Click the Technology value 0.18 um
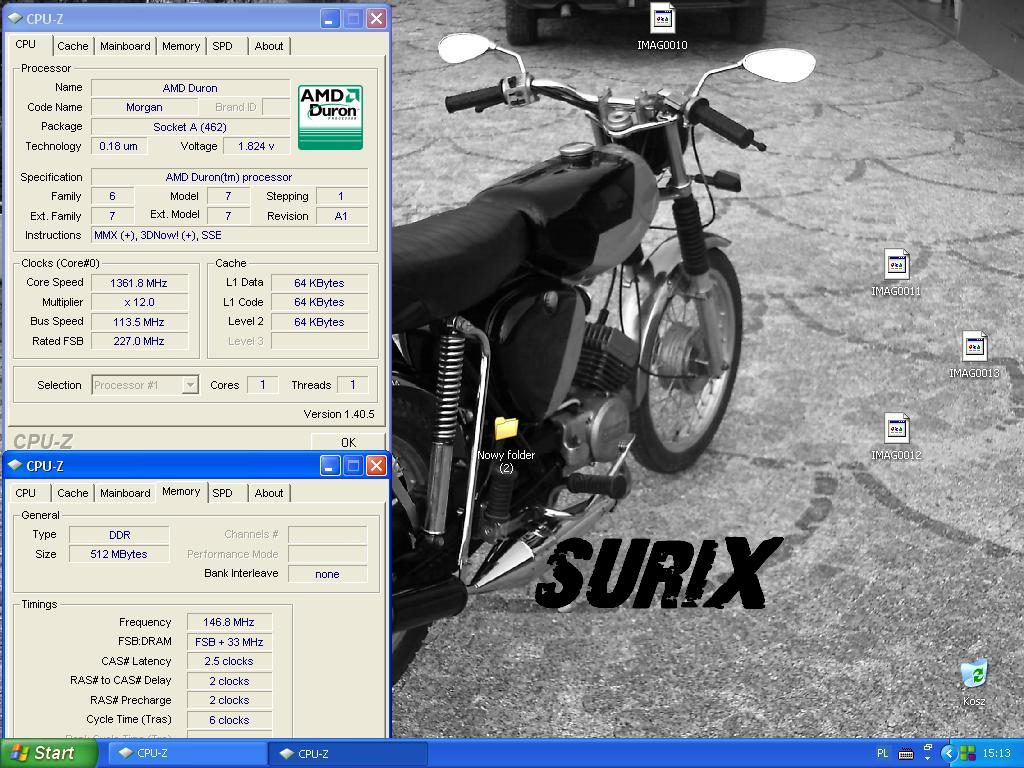The width and height of the screenshot is (1024, 768). [119, 146]
